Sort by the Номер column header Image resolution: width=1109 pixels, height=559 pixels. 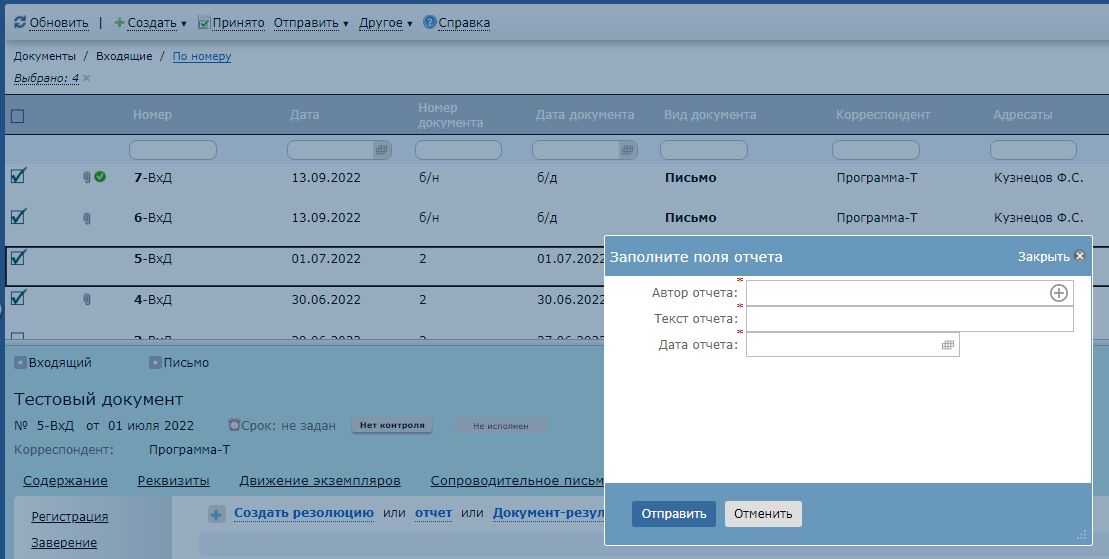152,115
